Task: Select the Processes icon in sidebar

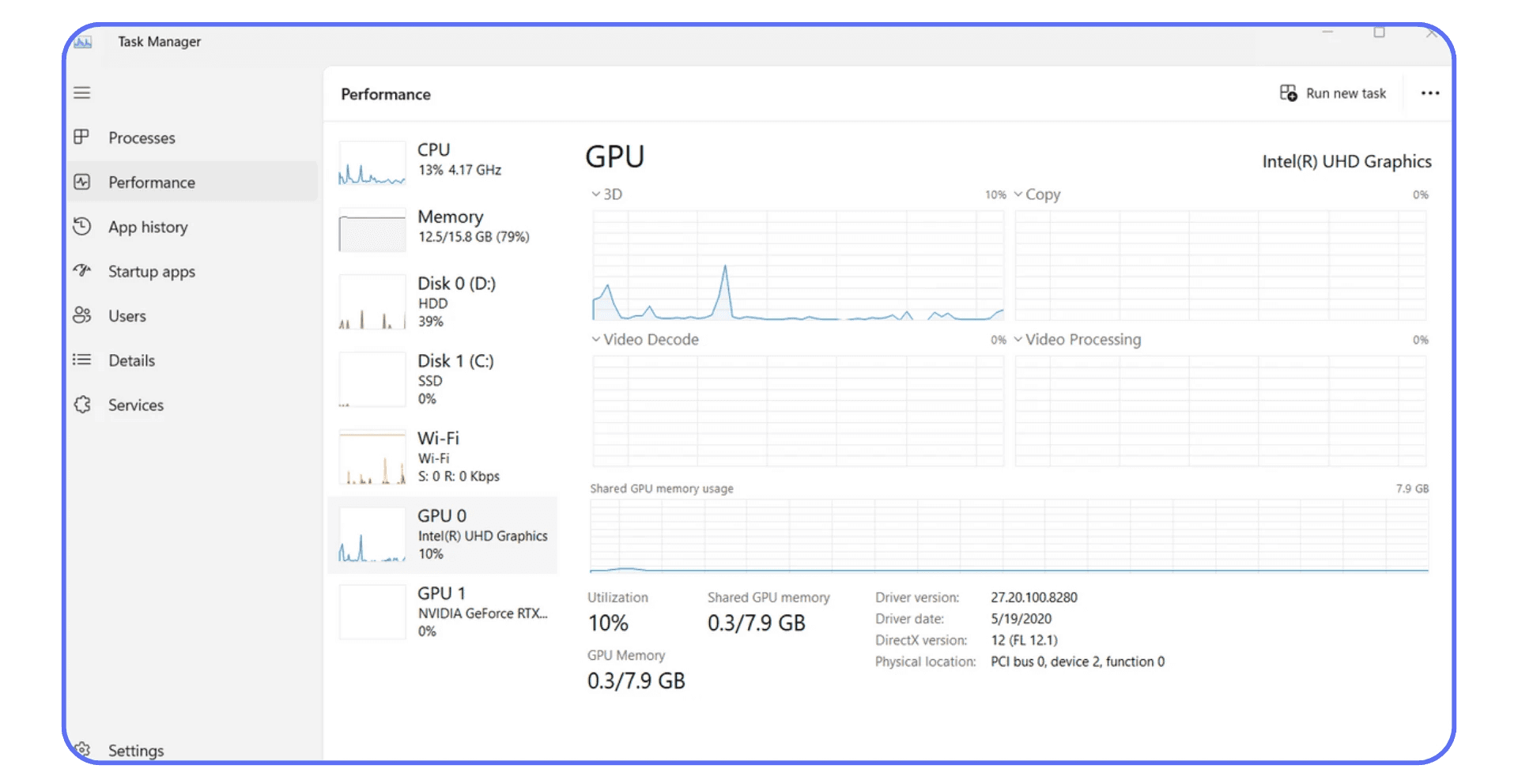Action: point(82,138)
